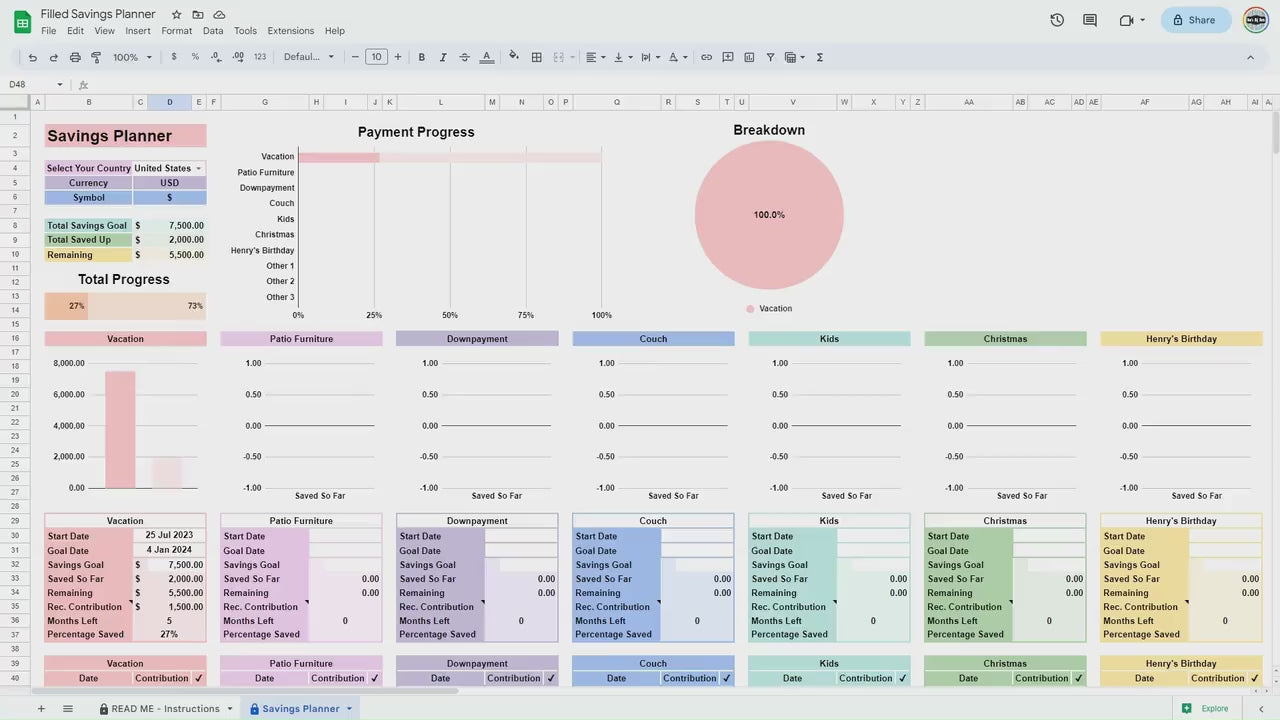The height and width of the screenshot is (720, 1280).
Task: Create a filter using the filter icon
Action: [x=770, y=57]
